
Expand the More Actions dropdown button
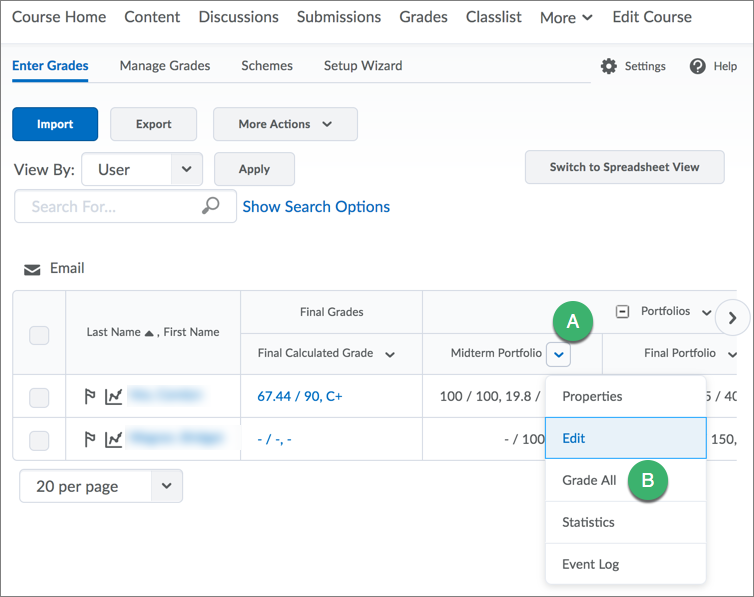(x=285, y=124)
